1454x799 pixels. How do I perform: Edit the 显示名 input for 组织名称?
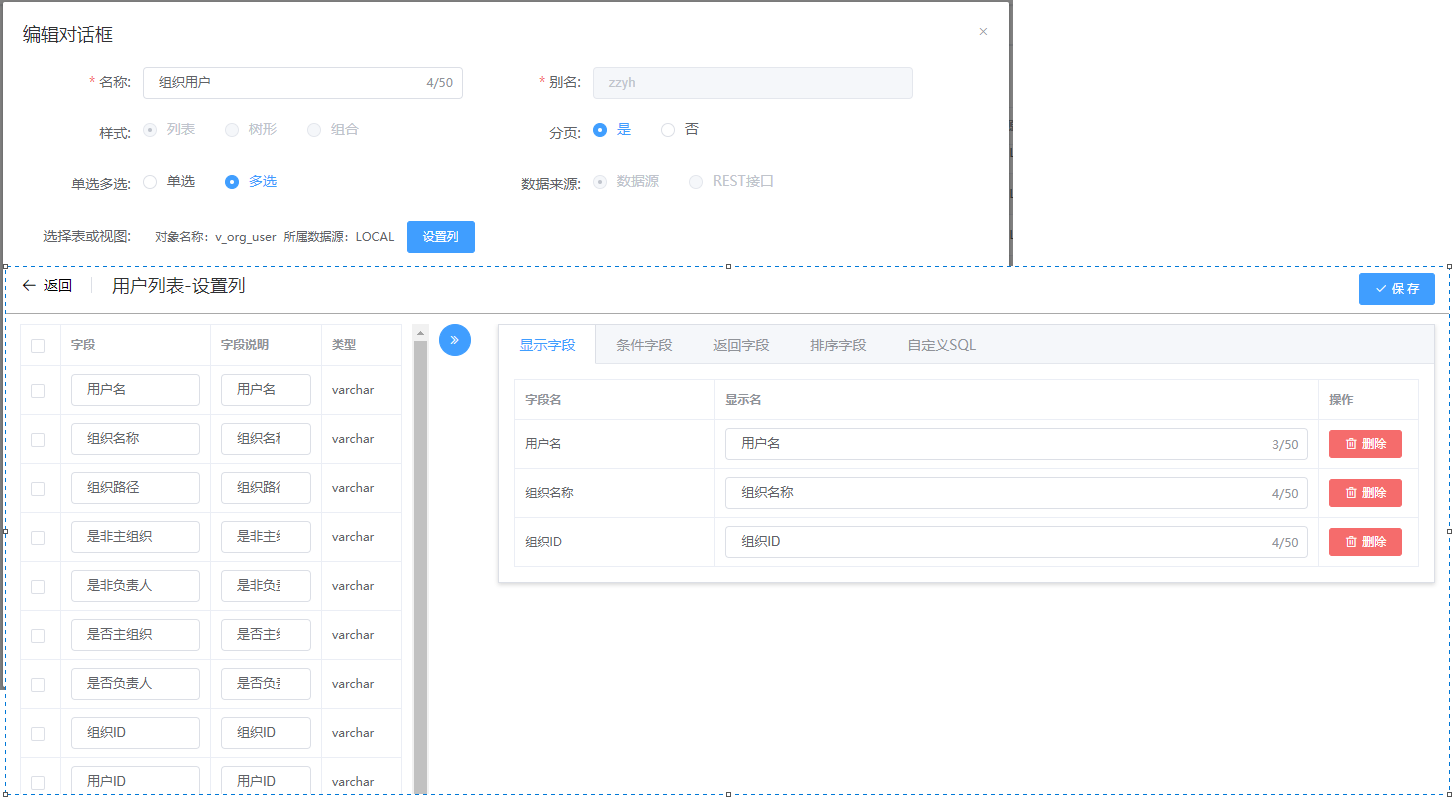(x=1000, y=493)
